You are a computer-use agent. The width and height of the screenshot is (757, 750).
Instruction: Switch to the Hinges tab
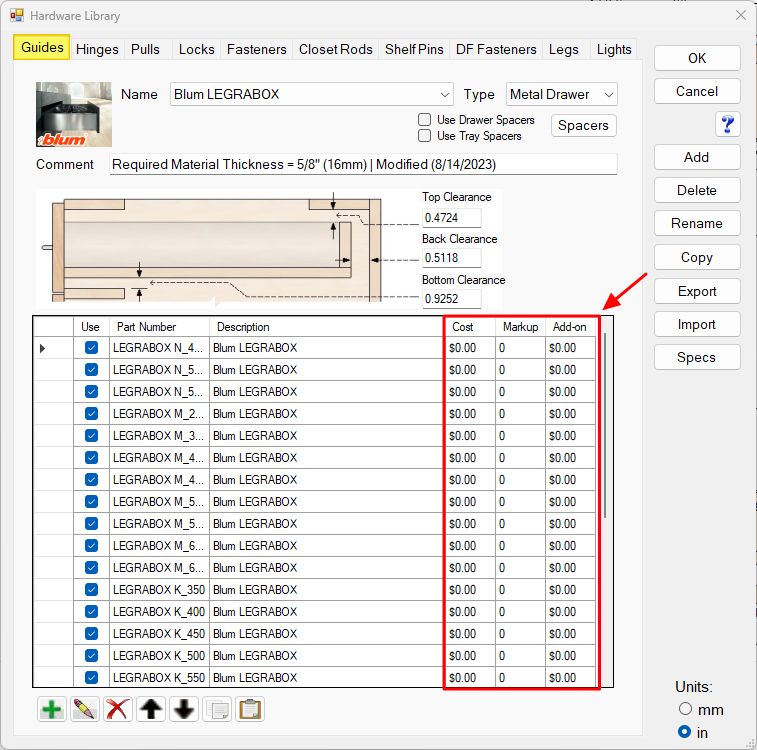click(97, 49)
